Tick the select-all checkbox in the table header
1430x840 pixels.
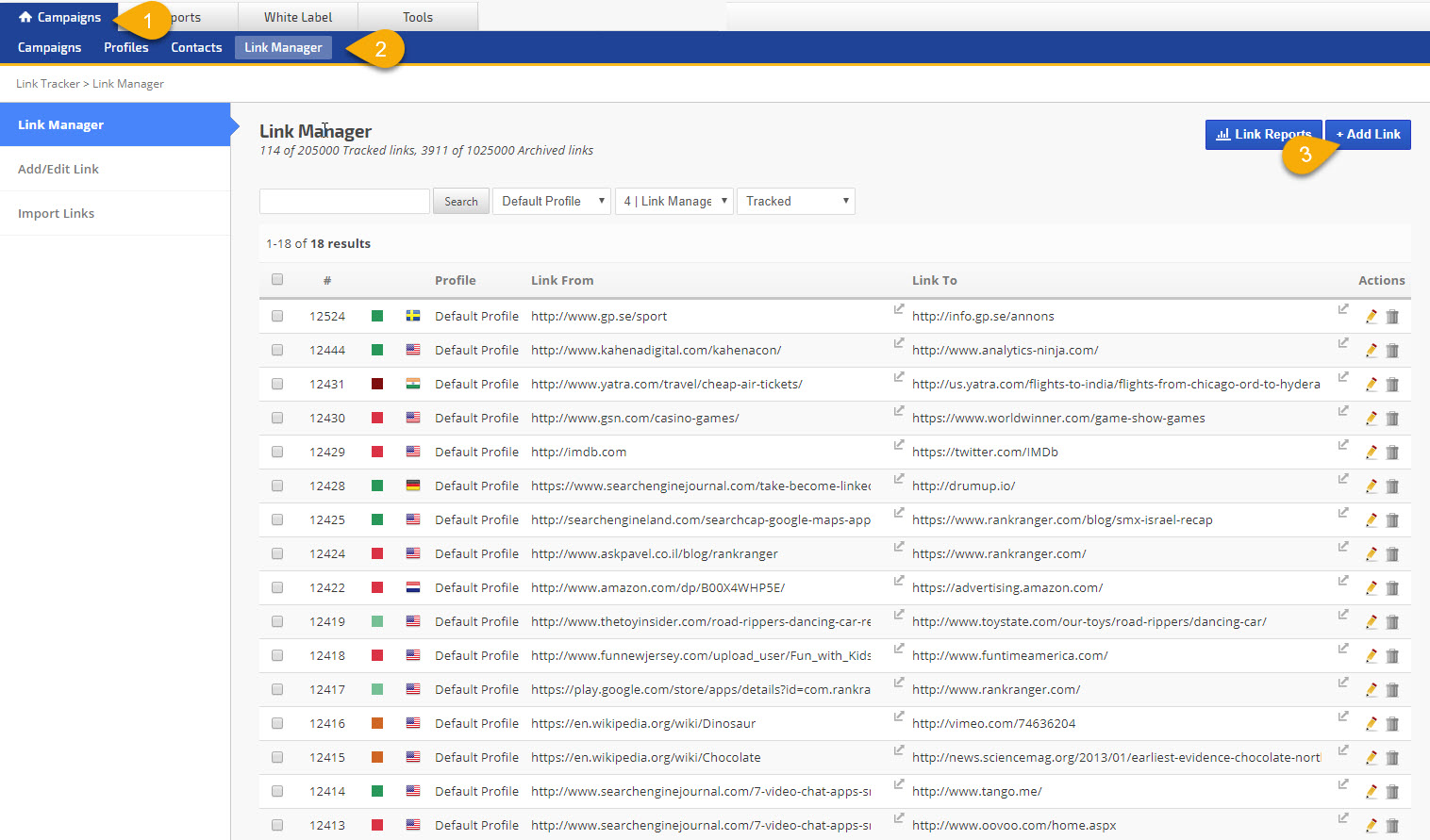pyautogui.click(x=277, y=279)
